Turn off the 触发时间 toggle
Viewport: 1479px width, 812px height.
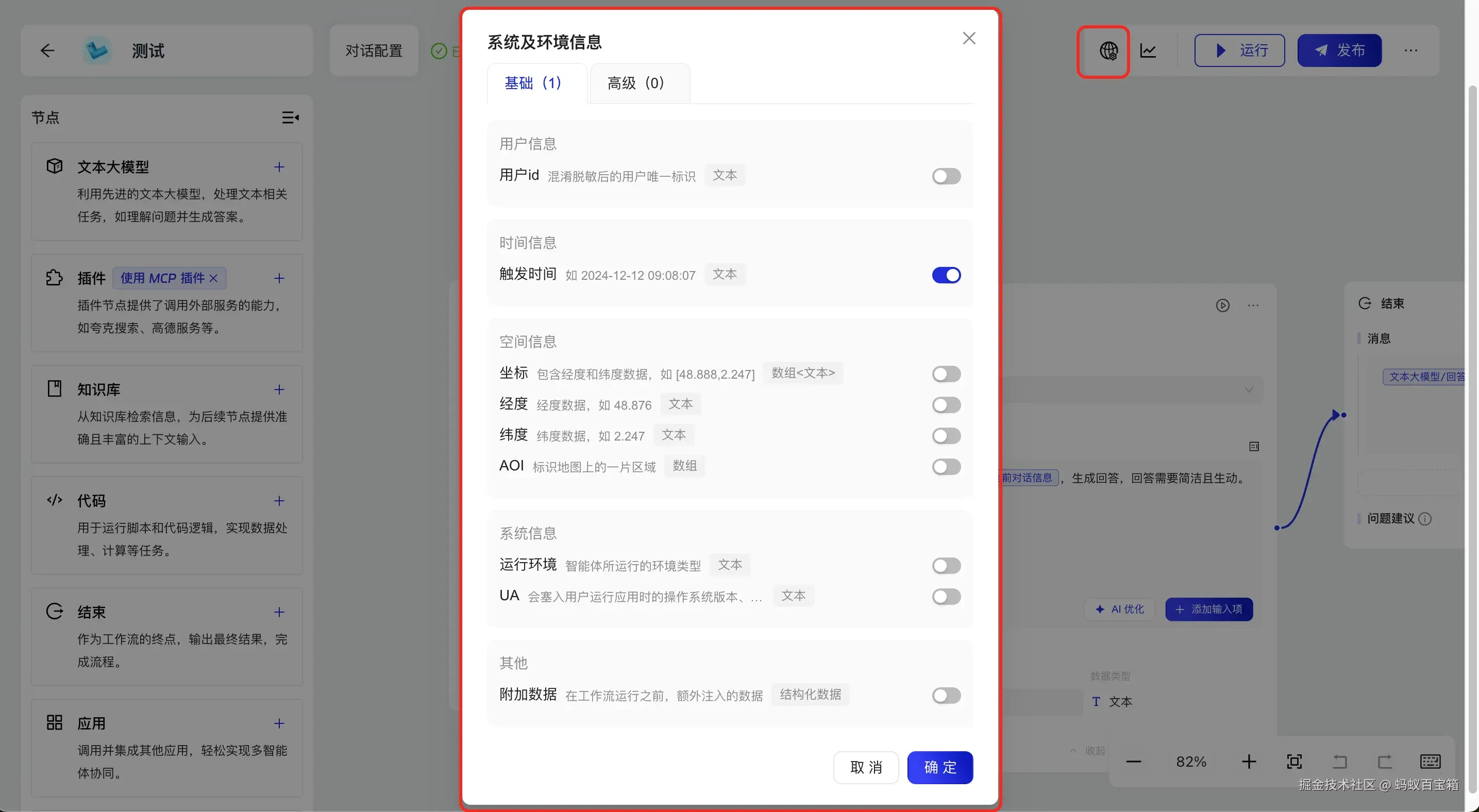pyautogui.click(x=946, y=276)
